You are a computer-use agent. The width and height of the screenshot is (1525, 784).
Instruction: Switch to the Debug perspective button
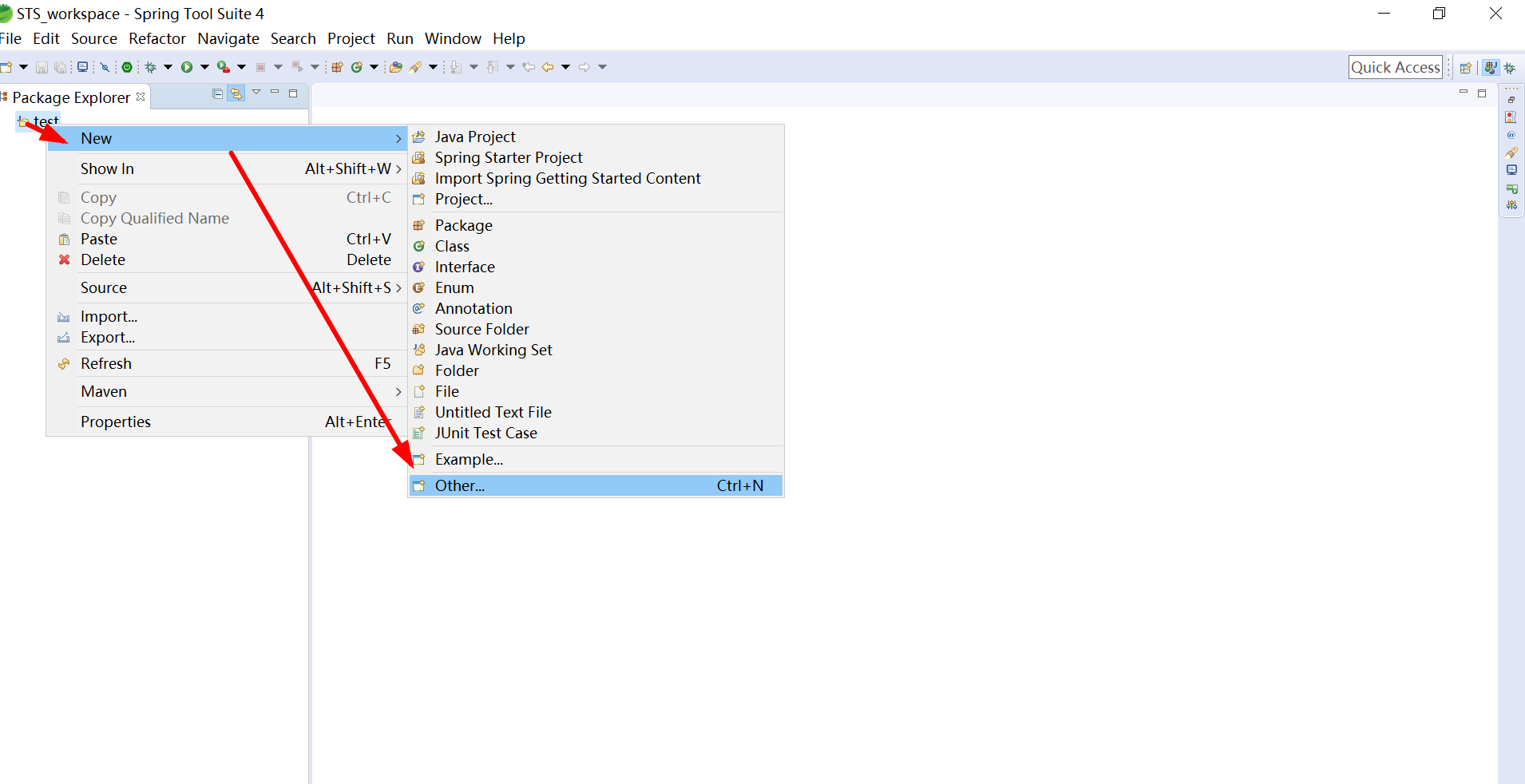[1510, 68]
